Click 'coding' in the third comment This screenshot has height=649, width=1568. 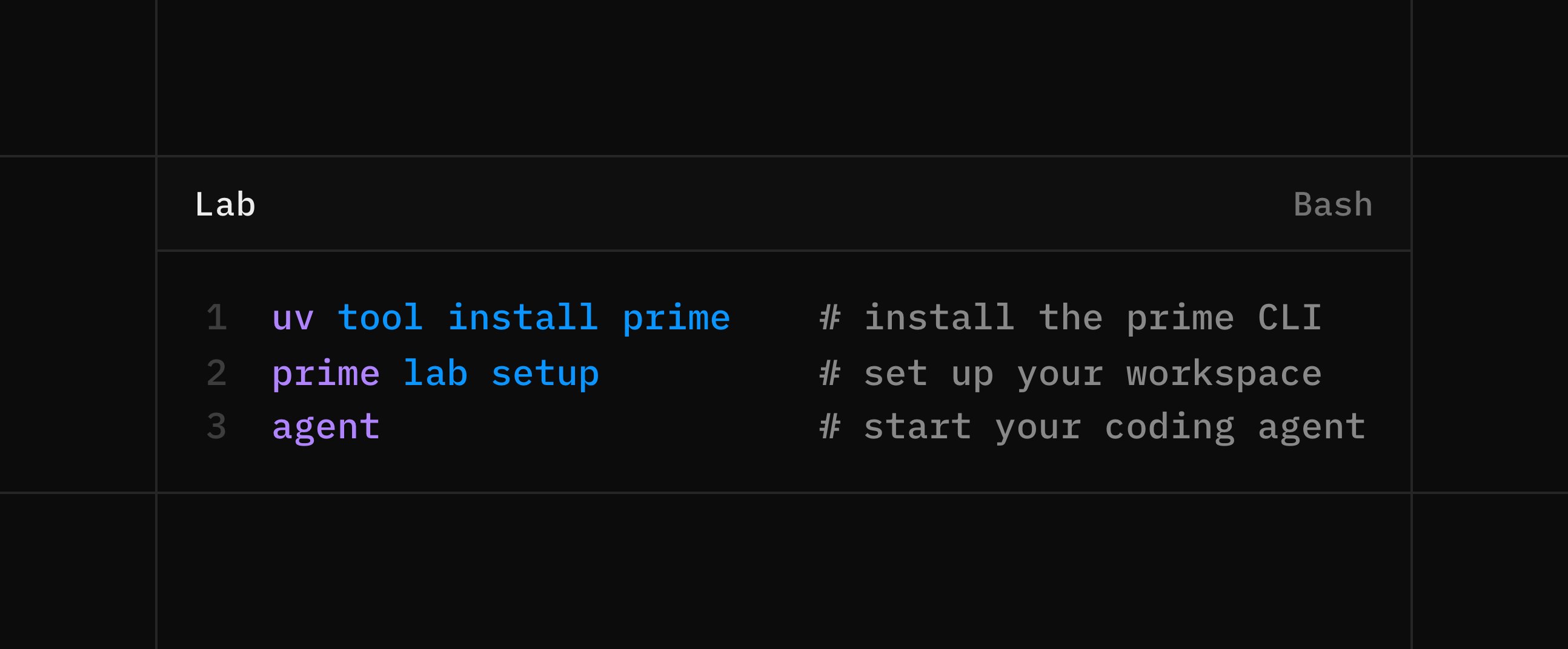pyautogui.click(x=1169, y=426)
